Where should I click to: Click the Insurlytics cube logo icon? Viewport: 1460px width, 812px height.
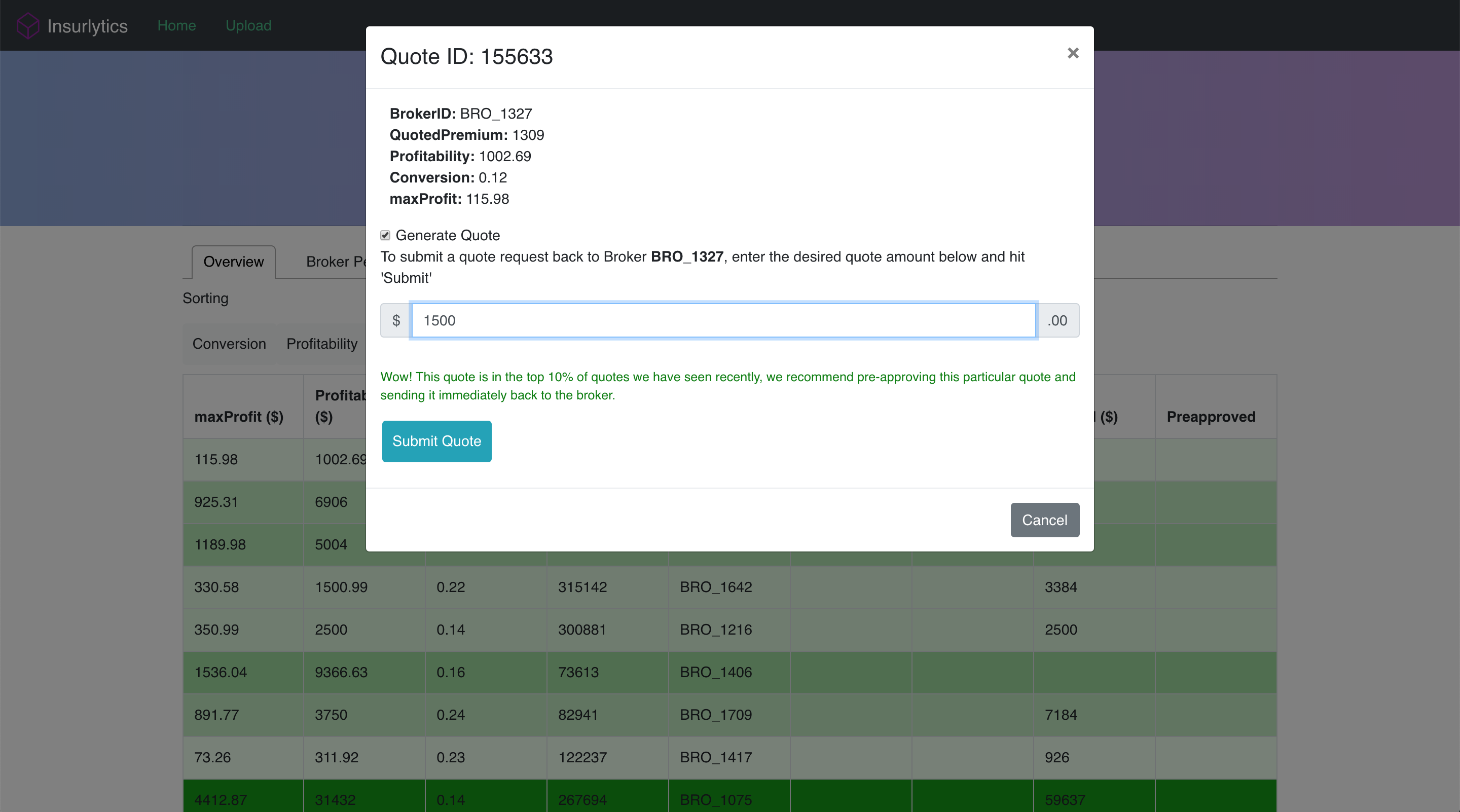coord(27,25)
